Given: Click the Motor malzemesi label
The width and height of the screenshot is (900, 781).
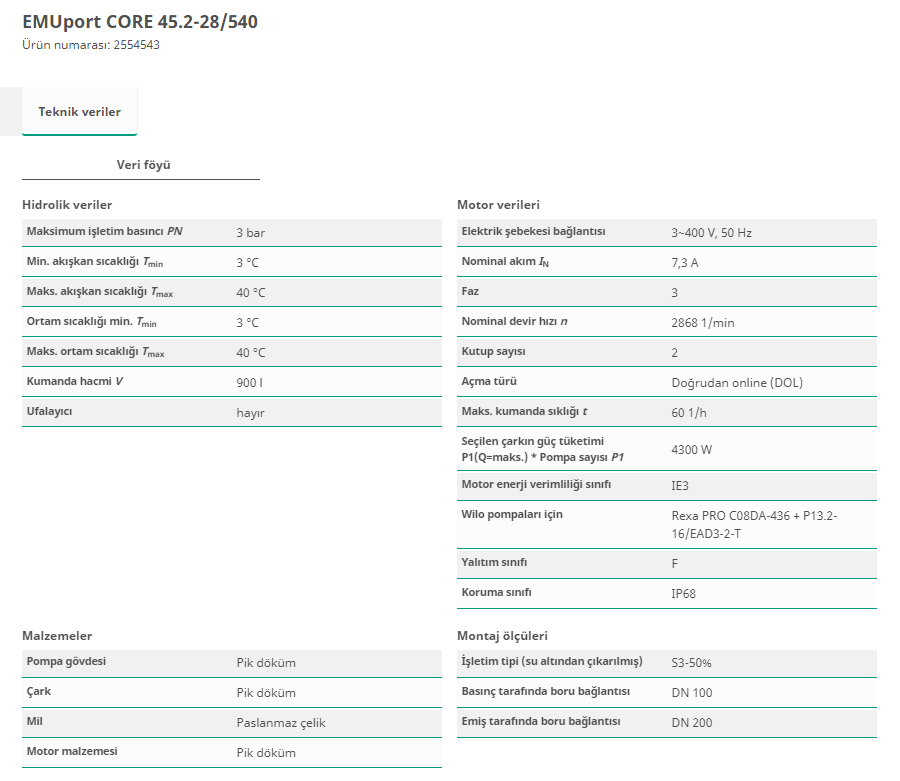Looking at the screenshot, I should click(72, 751).
